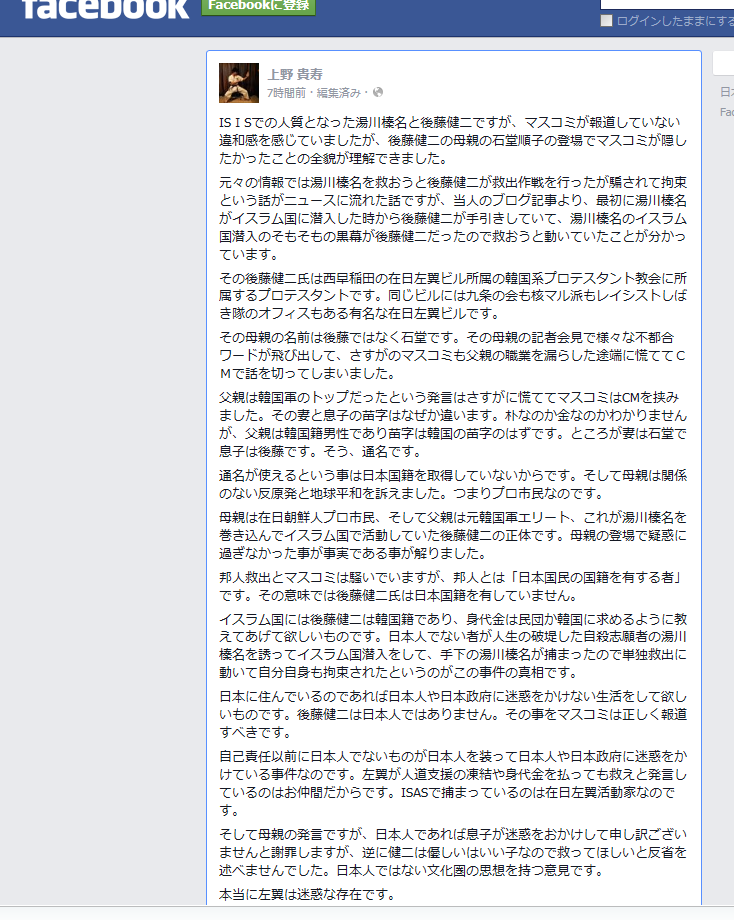Click the paragraph beginning 元々の情報では
The height and width of the screenshot is (920, 734).
pyautogui.click(x=452, y=218)
